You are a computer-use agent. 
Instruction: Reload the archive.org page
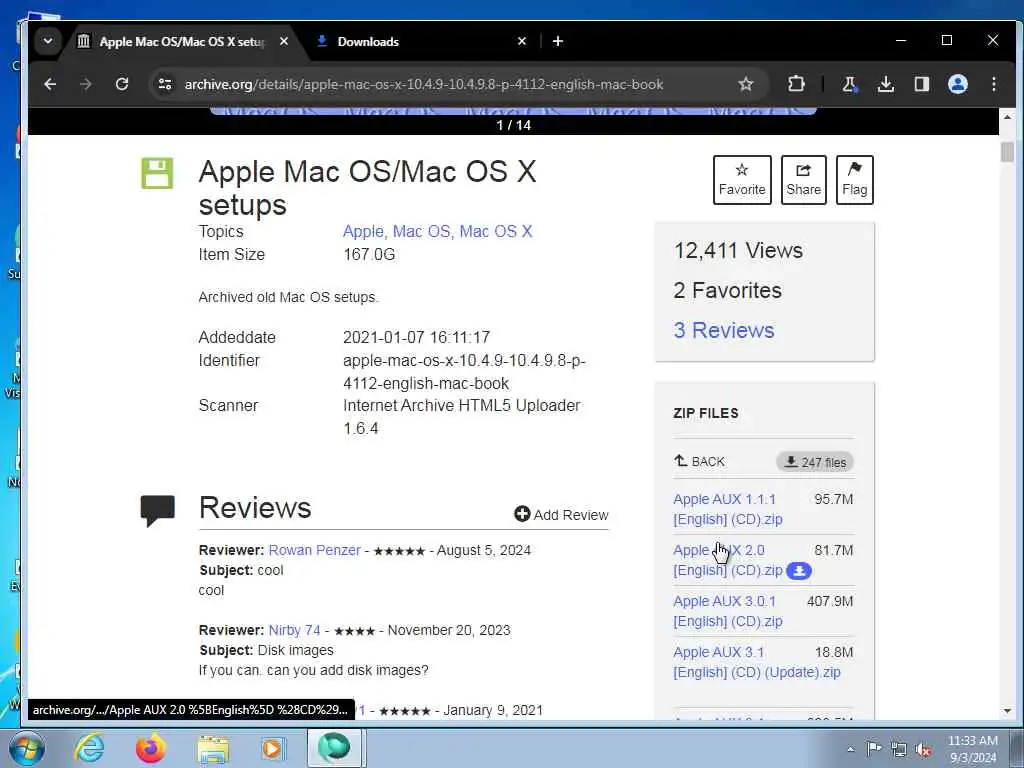coord(121,84)
